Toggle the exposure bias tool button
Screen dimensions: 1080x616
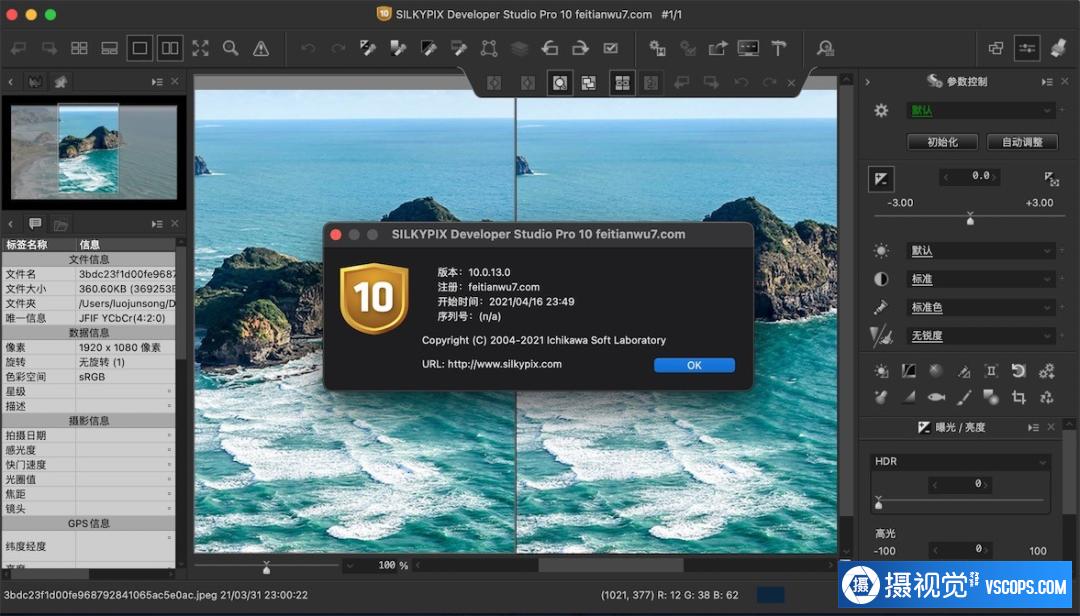tap(881, 179)
